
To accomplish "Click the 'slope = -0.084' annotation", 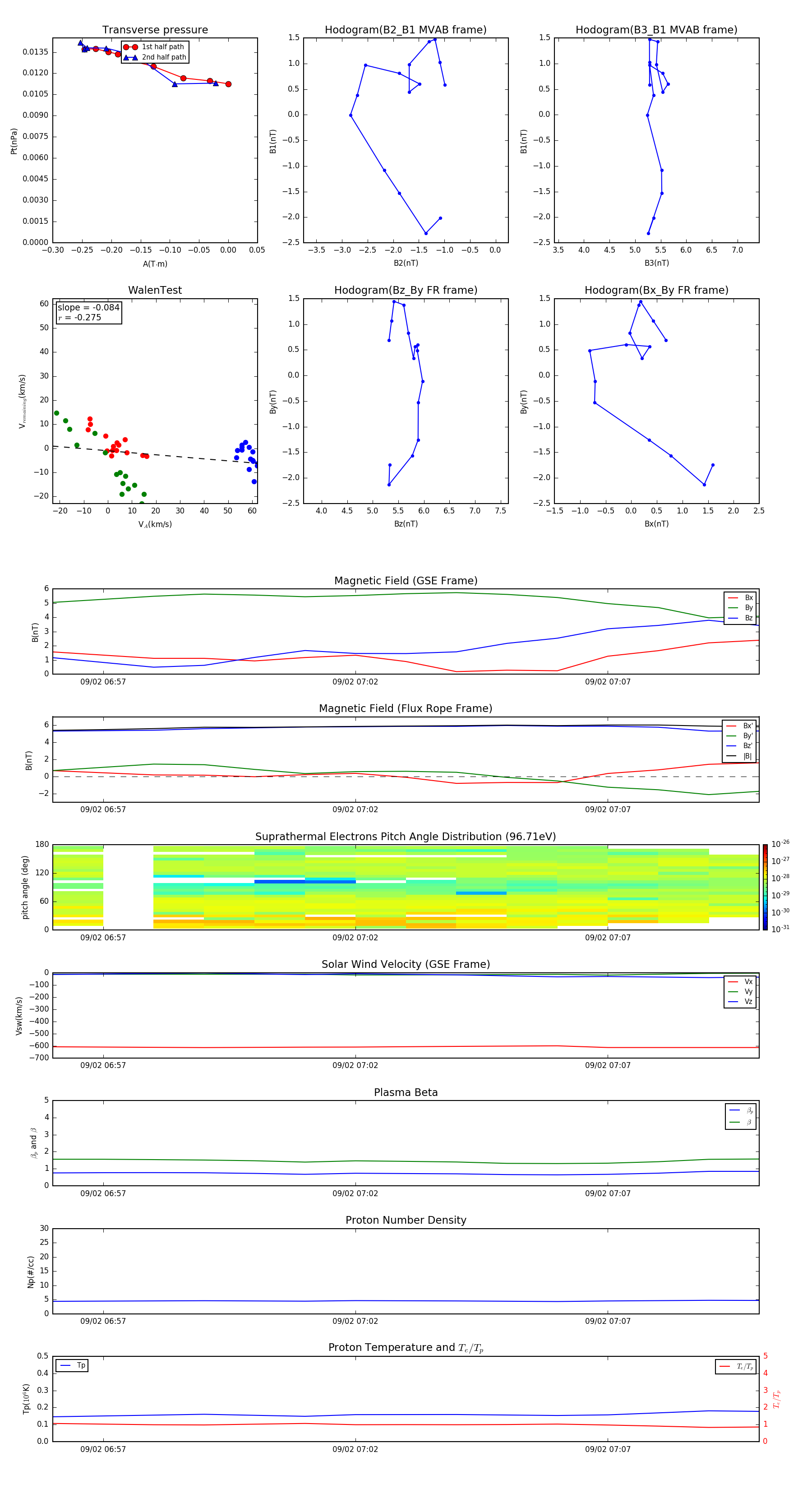I will point(88,308).
